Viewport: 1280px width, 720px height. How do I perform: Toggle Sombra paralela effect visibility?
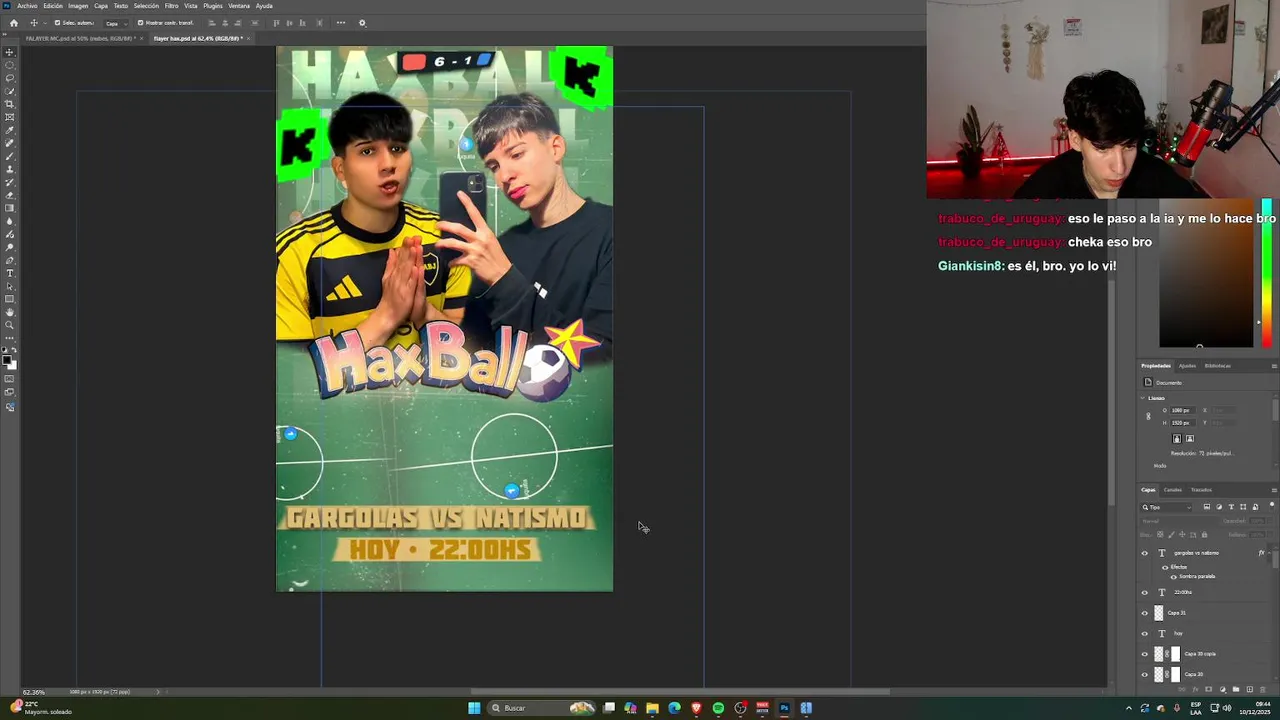click(1174, 577)
